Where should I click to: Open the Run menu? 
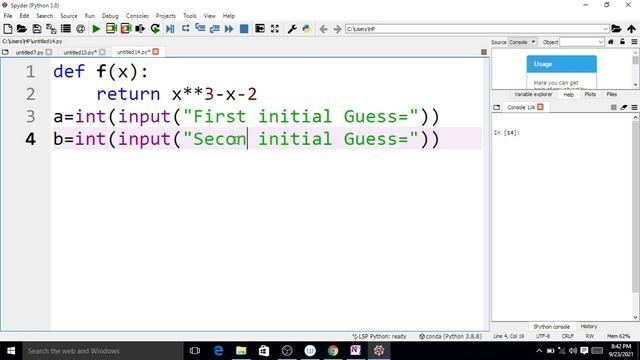pyautogui.click(x=89, y=16)
